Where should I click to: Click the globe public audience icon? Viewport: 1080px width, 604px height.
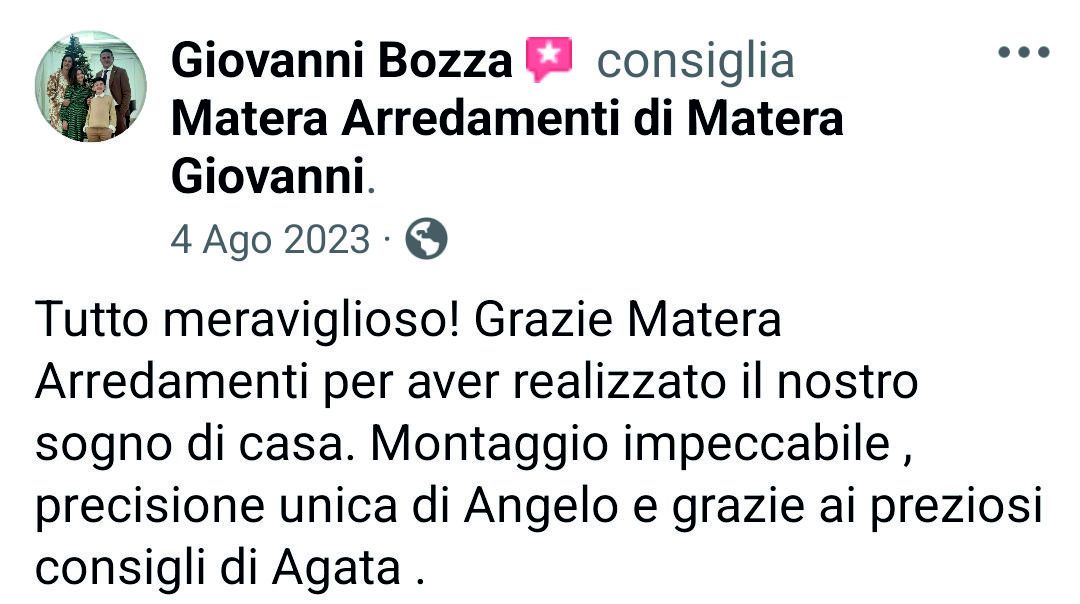pos(426,239)
